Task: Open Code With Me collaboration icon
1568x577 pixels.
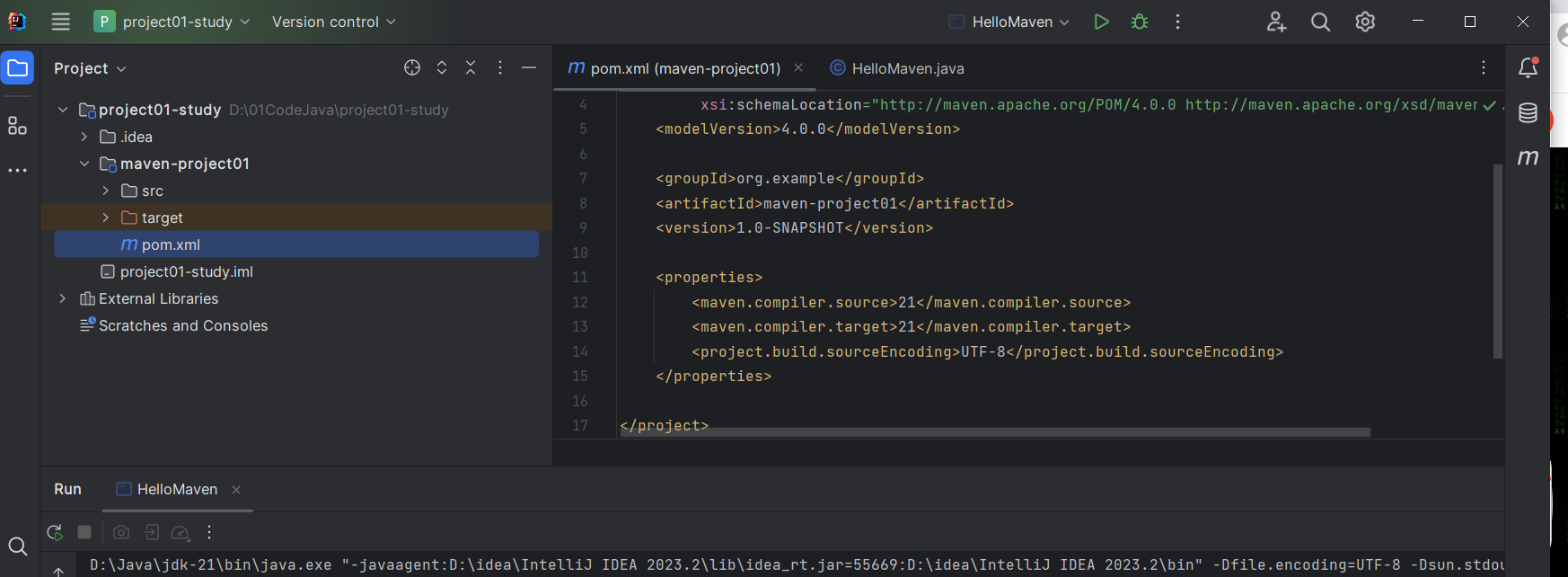Action: point(1276,22)
